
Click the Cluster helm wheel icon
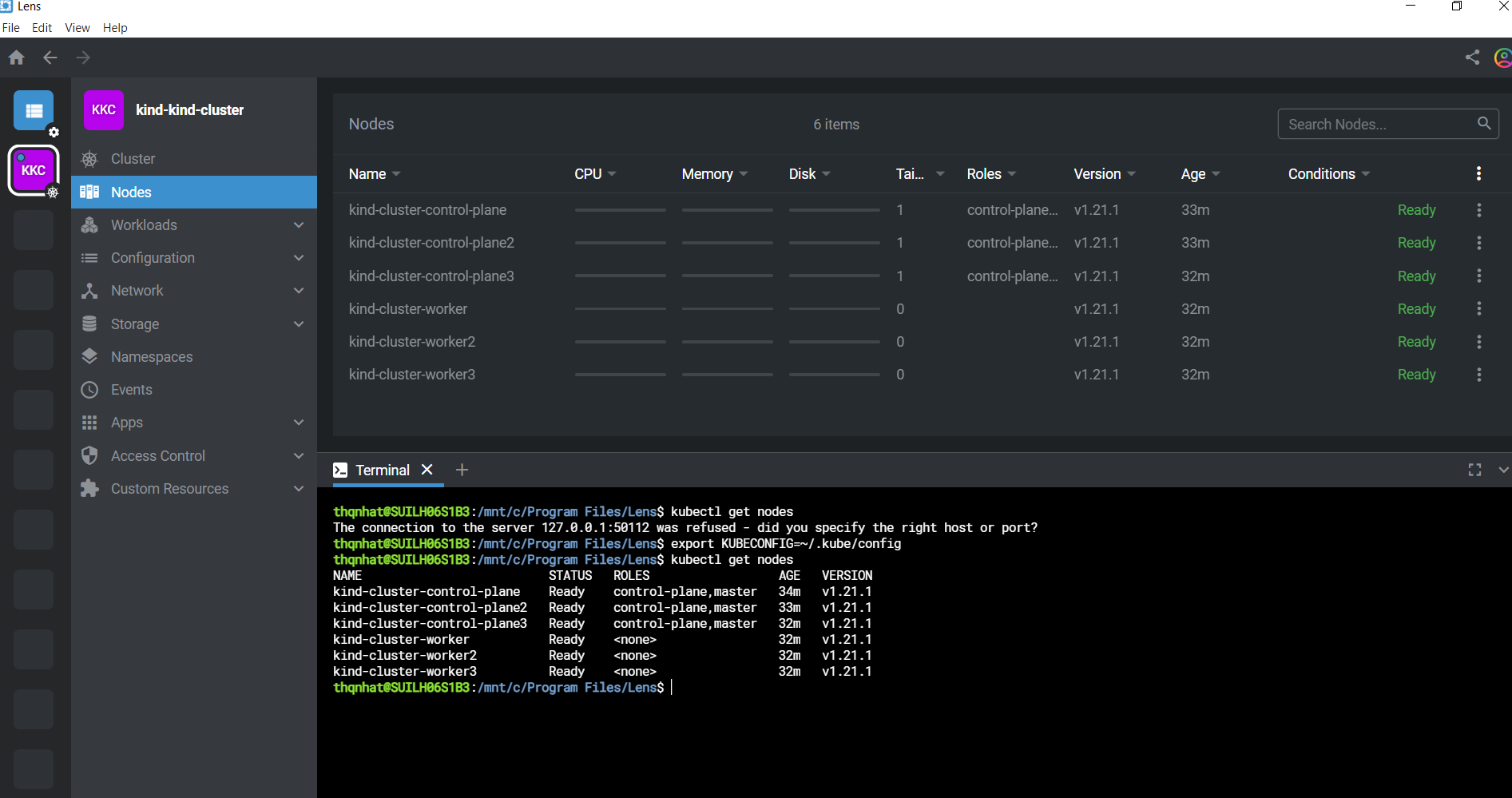[89, 159]
